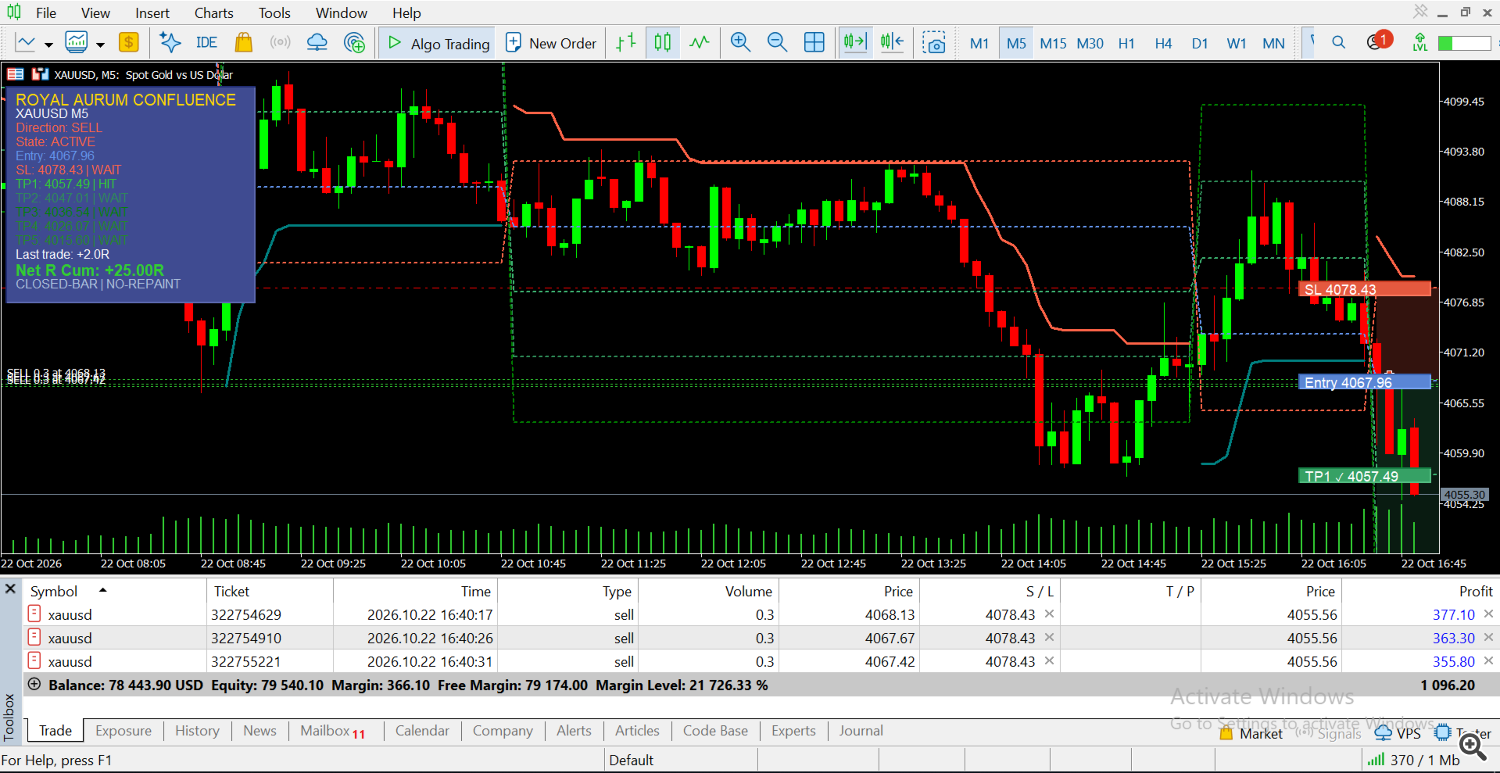
Task: Click the tile windows grid icon
Action: pos(814,42)
